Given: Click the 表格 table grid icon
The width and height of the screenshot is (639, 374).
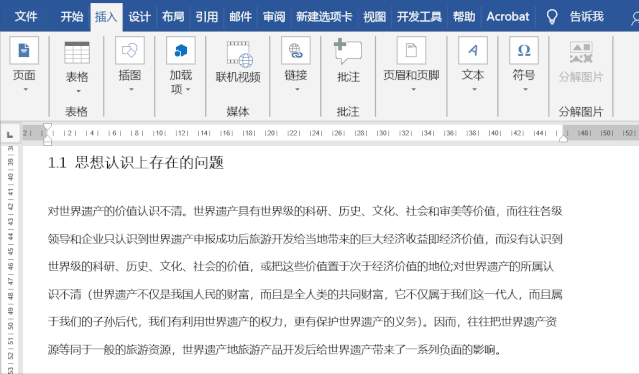Looking at the screenshot, I should point(77,53).
